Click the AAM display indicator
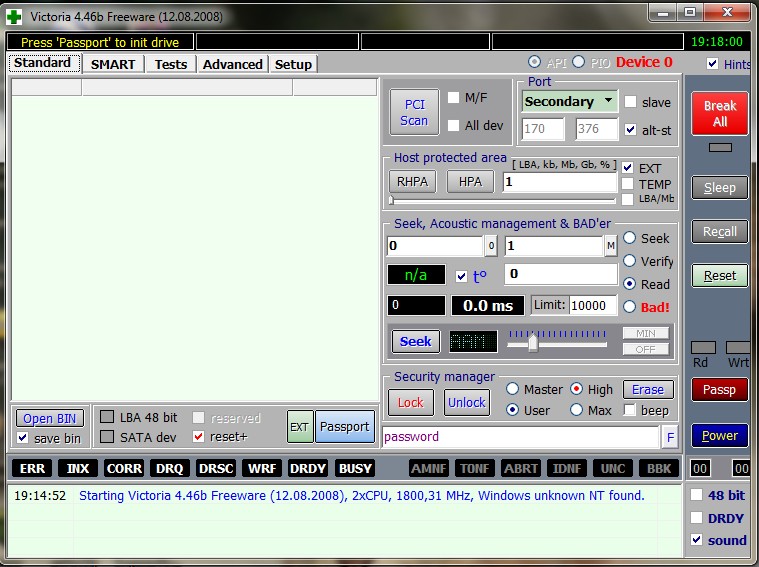 tap(473, 342)
